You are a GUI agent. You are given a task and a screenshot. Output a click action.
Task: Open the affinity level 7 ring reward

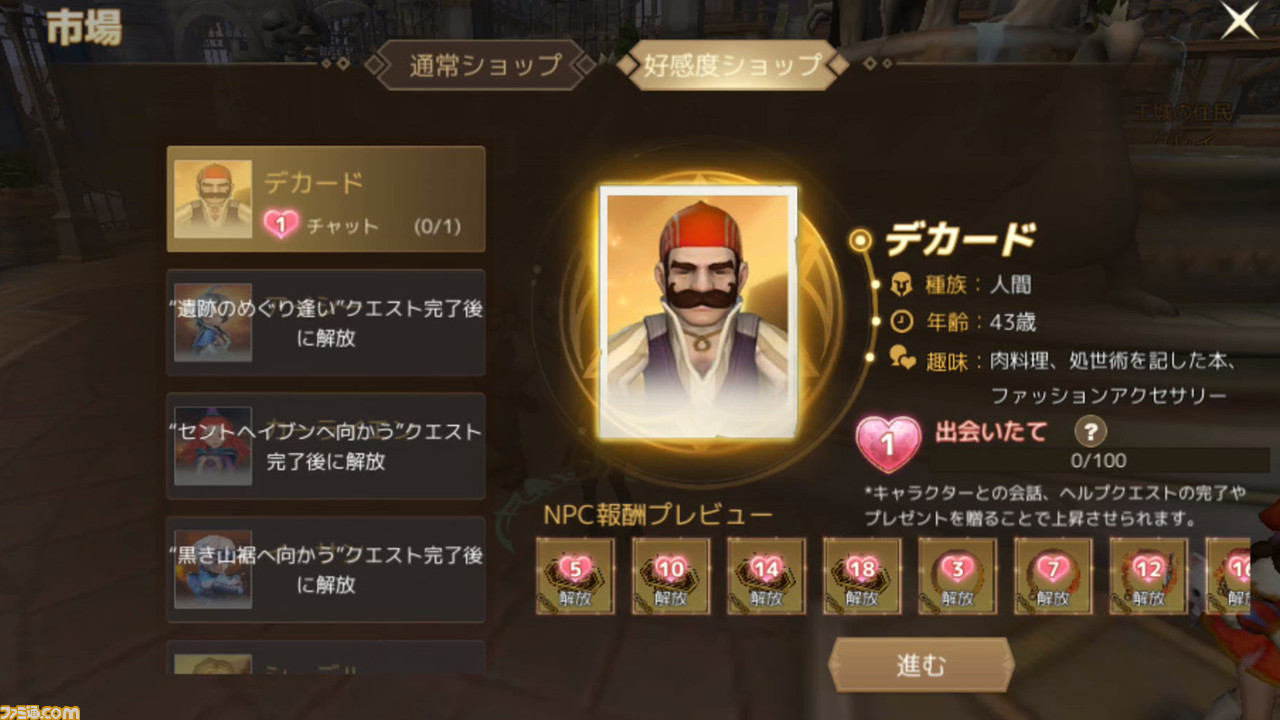point(1053,576)
